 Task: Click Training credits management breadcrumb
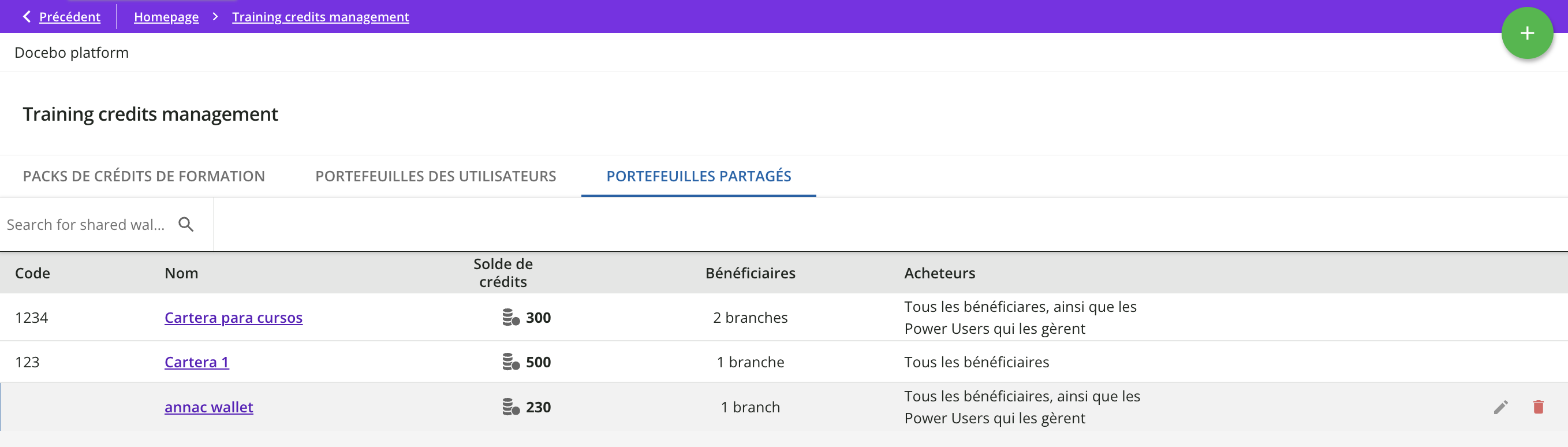(x=320, y=16)
